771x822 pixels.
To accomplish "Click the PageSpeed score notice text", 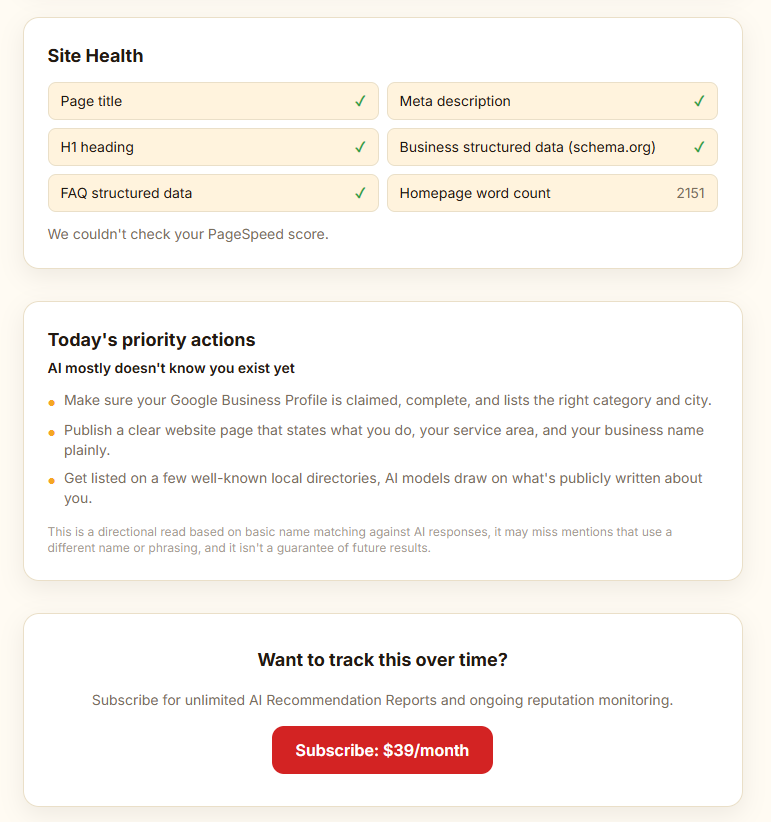I will click(x=188, y=234).
